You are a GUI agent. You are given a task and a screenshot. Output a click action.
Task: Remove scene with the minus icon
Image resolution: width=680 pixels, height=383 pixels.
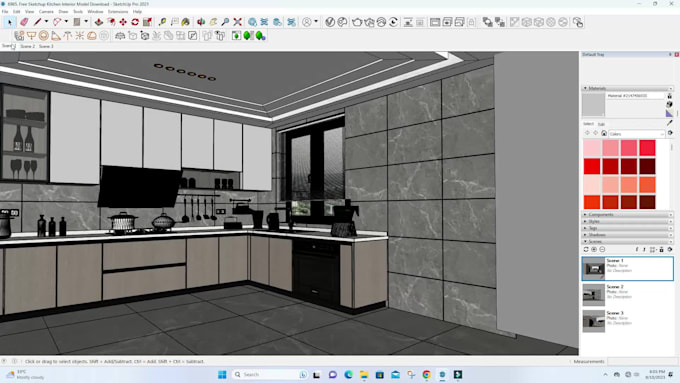tap(602, 249)
